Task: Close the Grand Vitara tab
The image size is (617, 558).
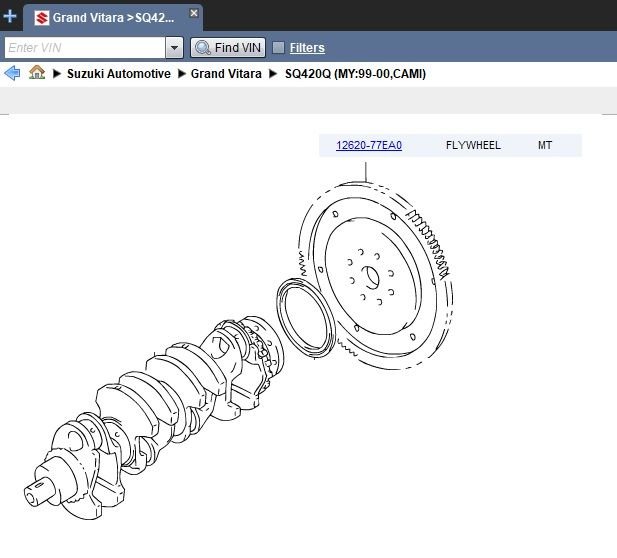Action: click(x=194, y=13)
